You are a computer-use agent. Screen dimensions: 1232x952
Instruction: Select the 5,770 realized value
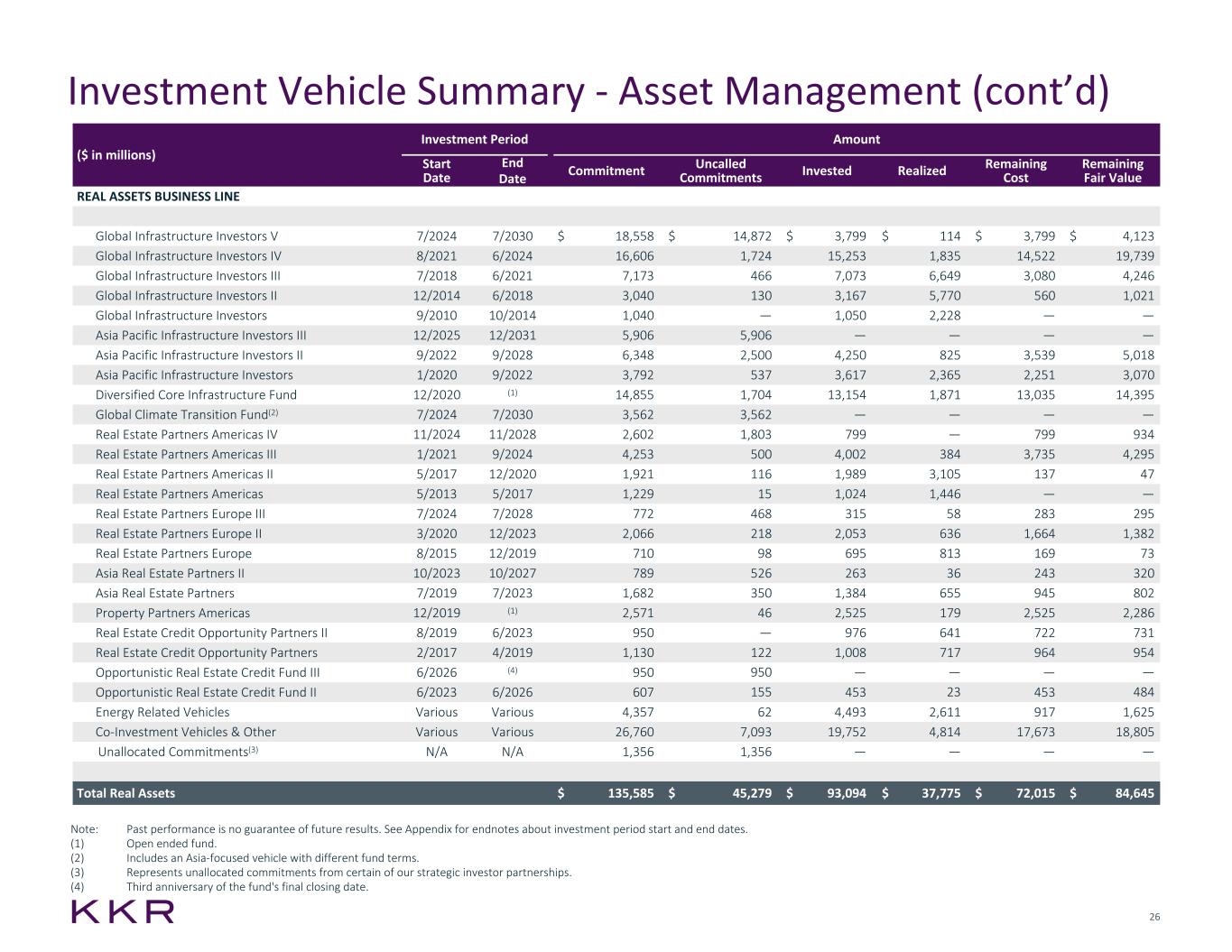(944, 296)
